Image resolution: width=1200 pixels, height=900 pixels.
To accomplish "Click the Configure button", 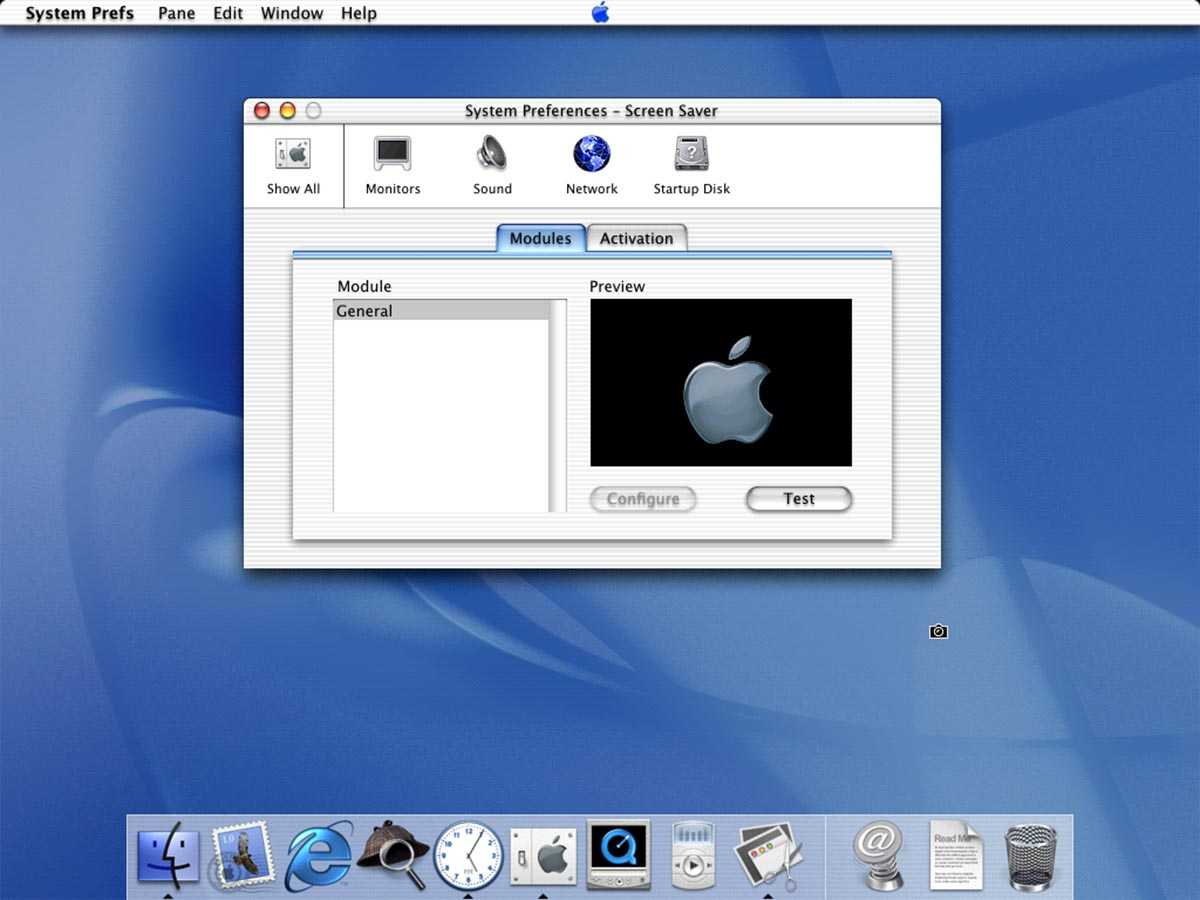I will pos(642,499).
